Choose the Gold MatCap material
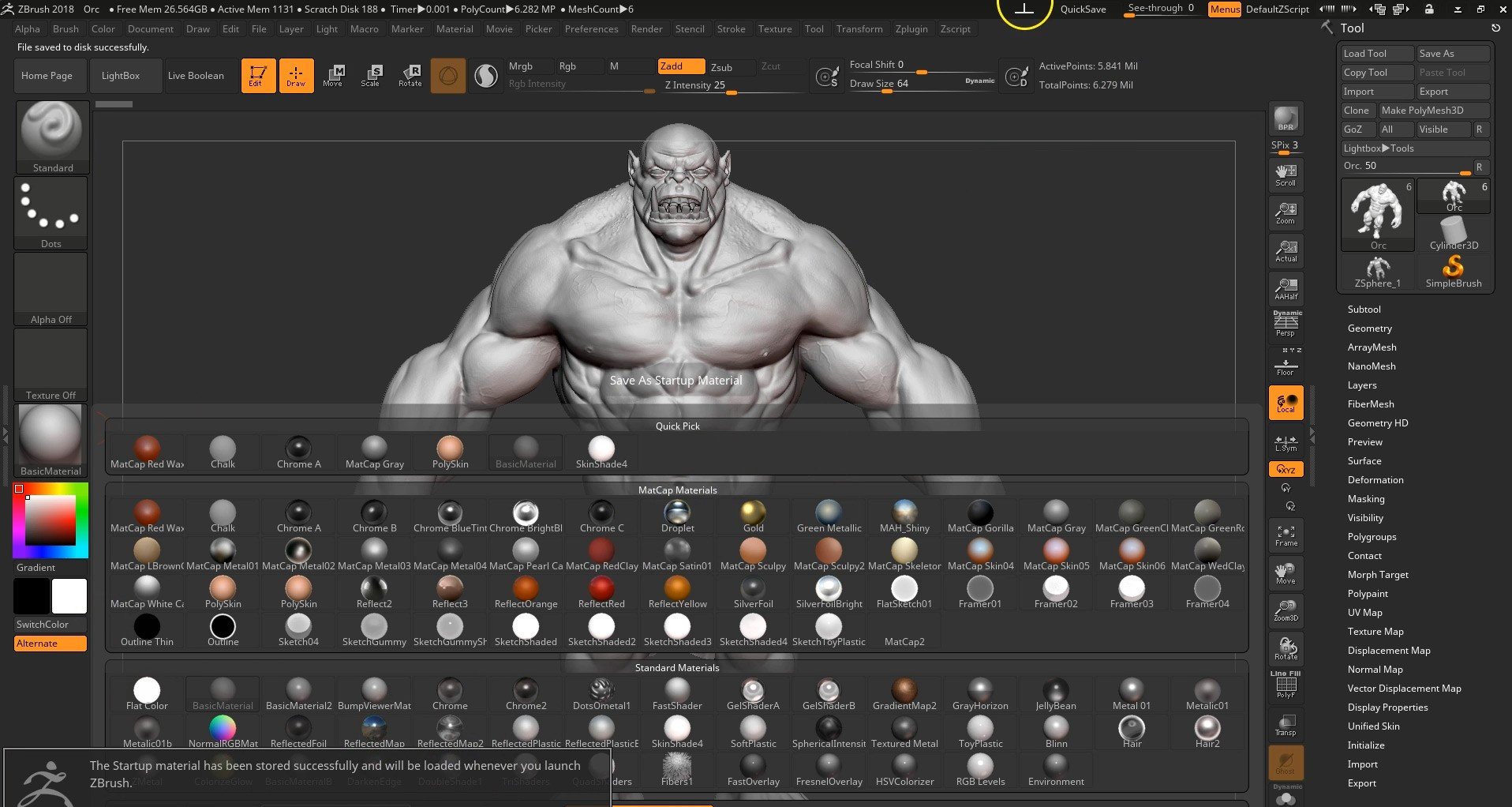1512x807 pixels. pos(753,517)
